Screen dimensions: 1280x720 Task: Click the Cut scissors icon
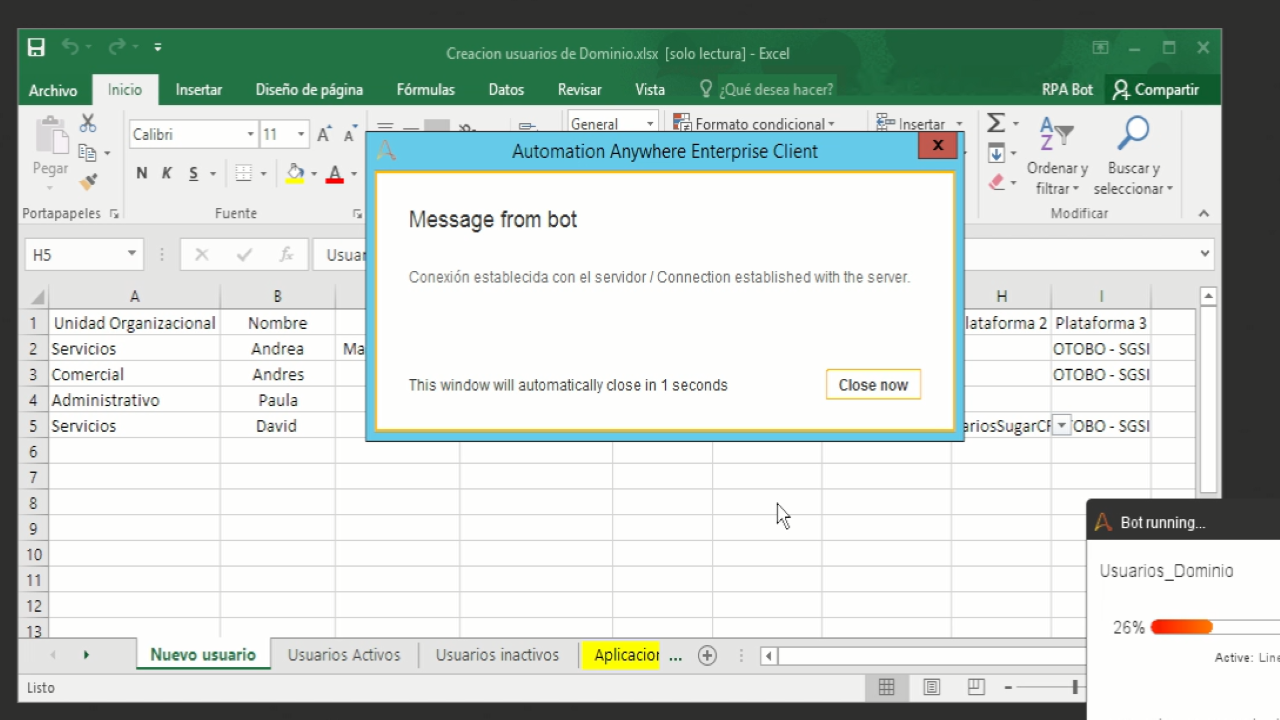88,123
